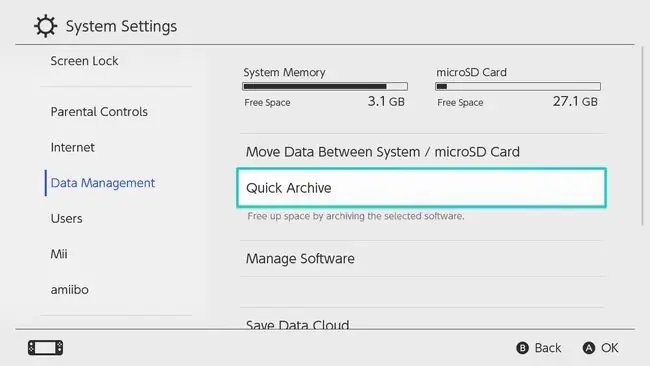Select the highlighted Quick Archive option

[422, 188]
